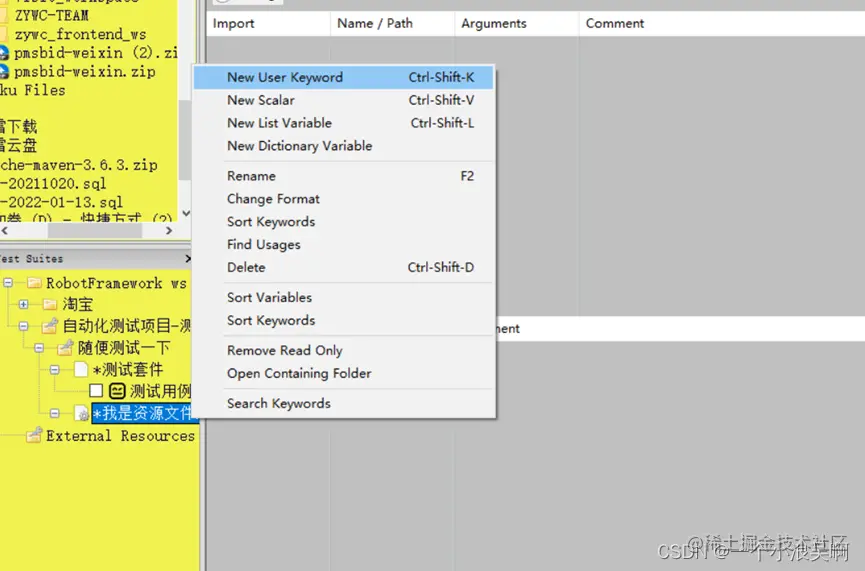865x571 pixels.
Task: Expand the 淘宝 folder node
Action: point(23,304)
